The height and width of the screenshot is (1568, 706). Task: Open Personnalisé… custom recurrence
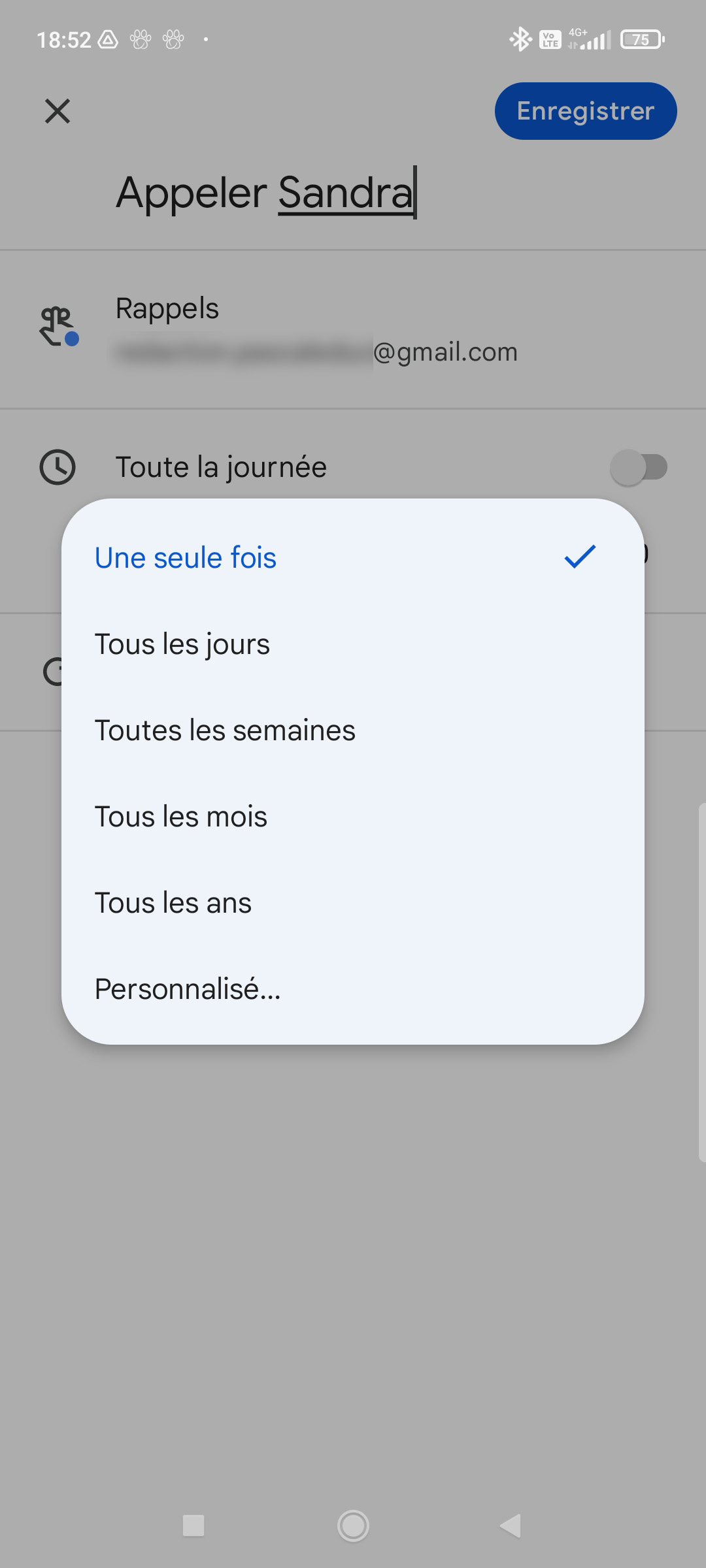188,989
